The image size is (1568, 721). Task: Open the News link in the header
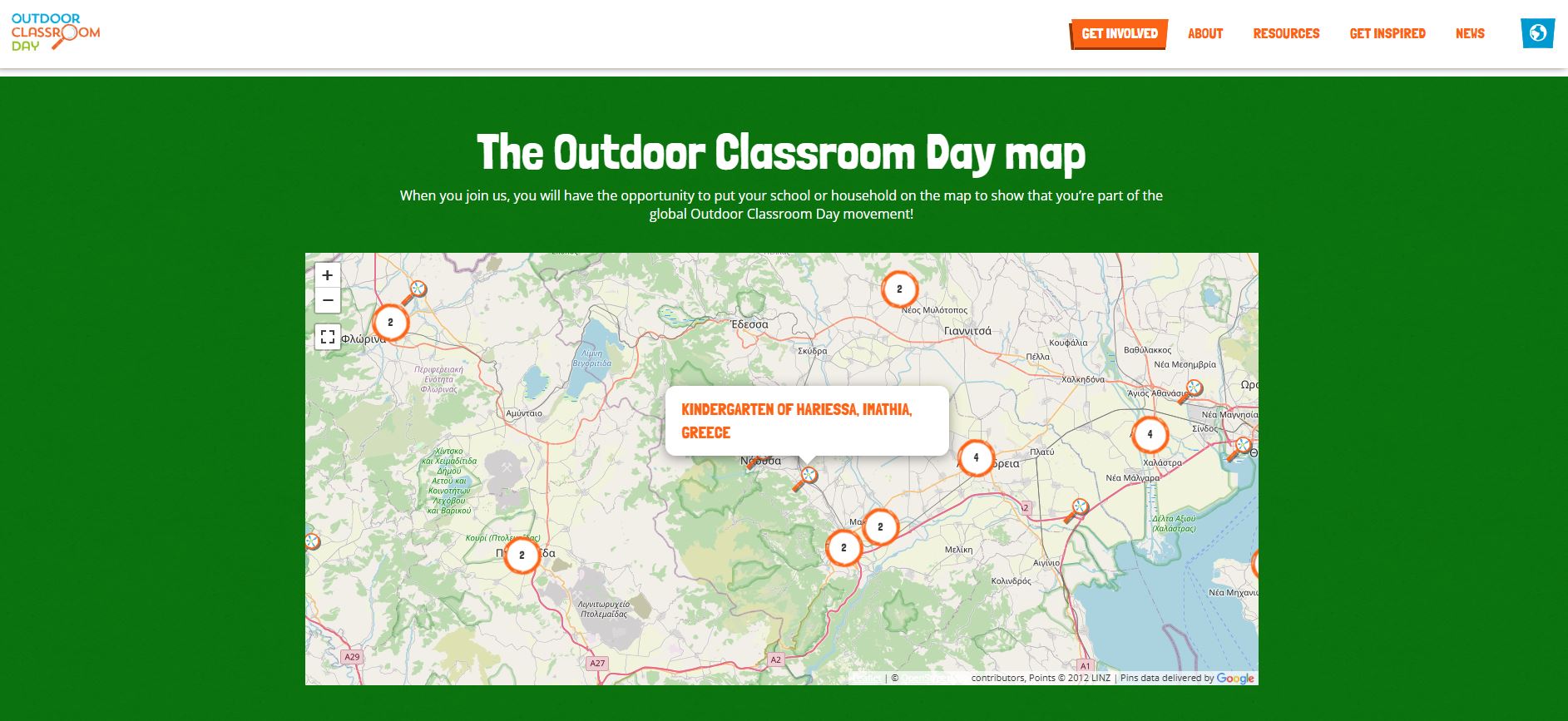click(1470, 33)
